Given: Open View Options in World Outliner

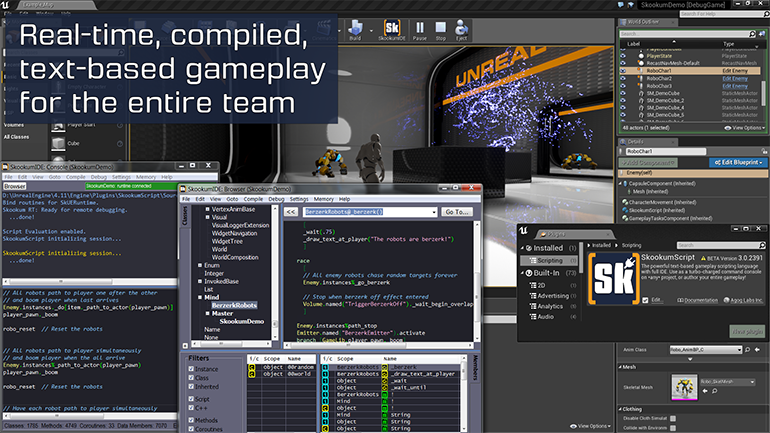Looking at the screenshot, I should 745,128.
